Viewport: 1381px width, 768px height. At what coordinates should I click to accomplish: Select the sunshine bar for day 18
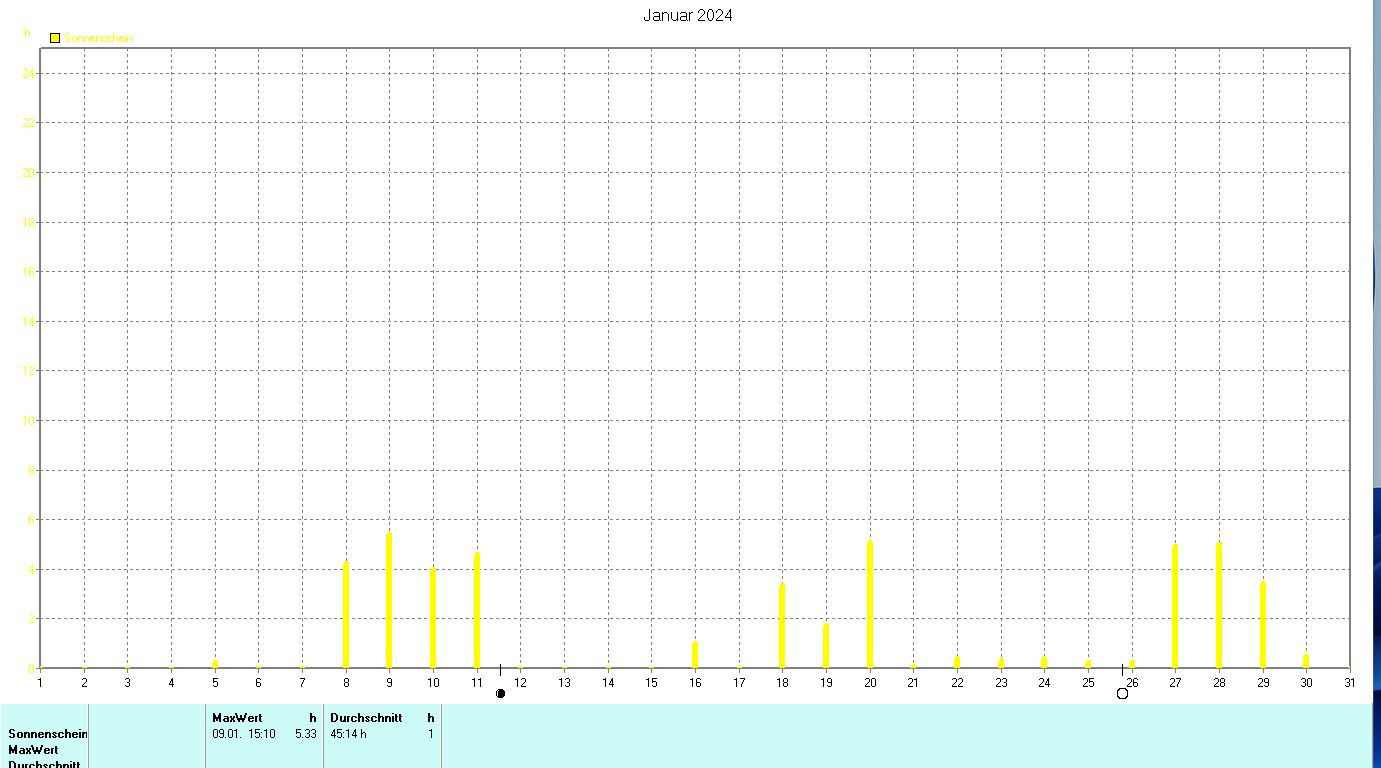[x=782, y=626]
